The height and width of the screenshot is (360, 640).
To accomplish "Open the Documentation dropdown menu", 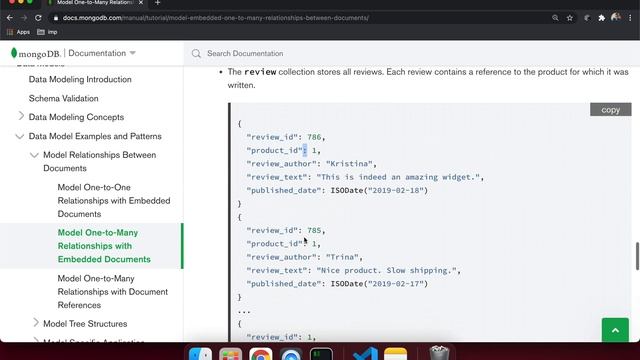I will [102, 53].
